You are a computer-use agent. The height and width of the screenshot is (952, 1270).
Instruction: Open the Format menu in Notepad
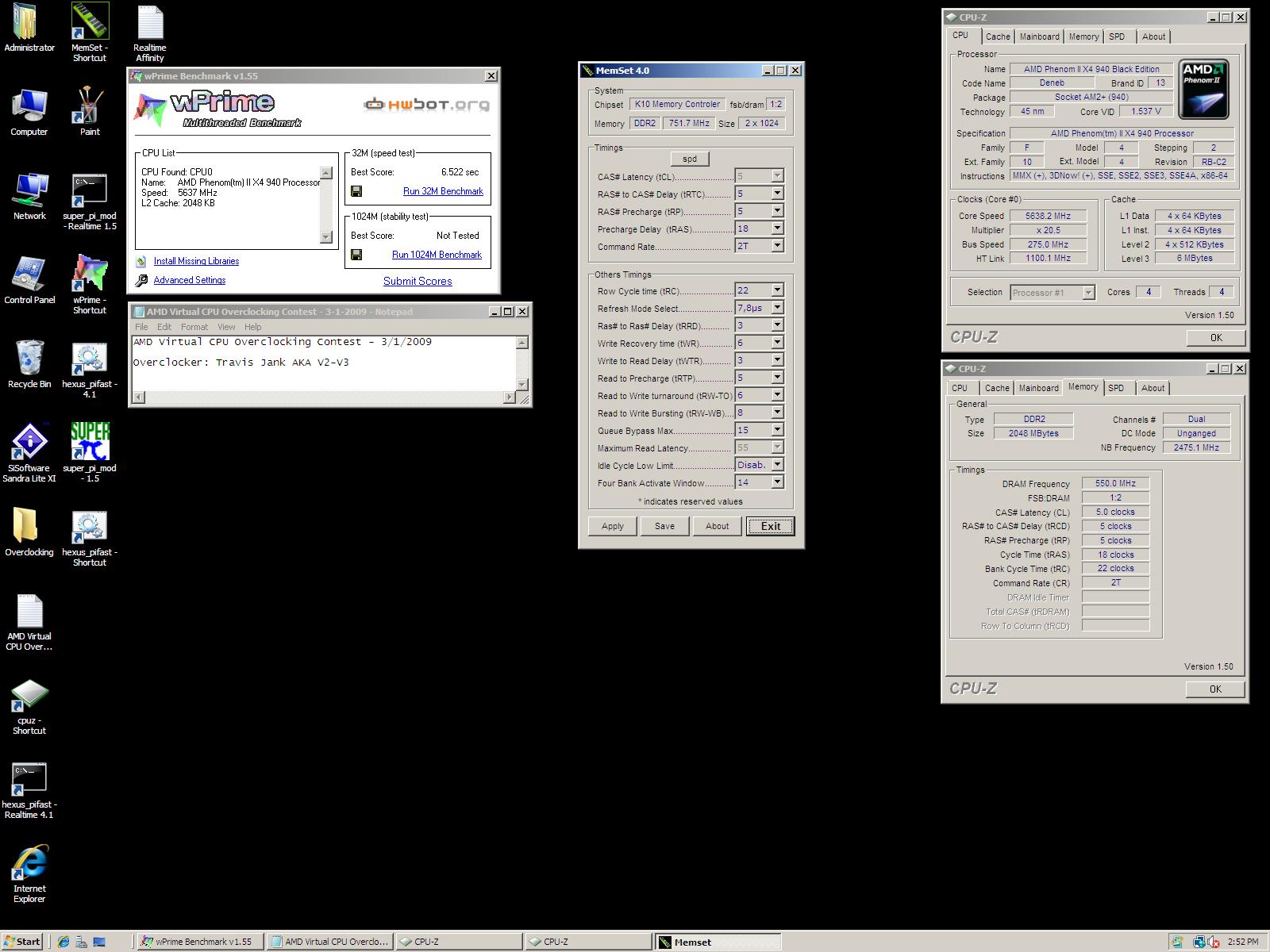tap(194, 327)
